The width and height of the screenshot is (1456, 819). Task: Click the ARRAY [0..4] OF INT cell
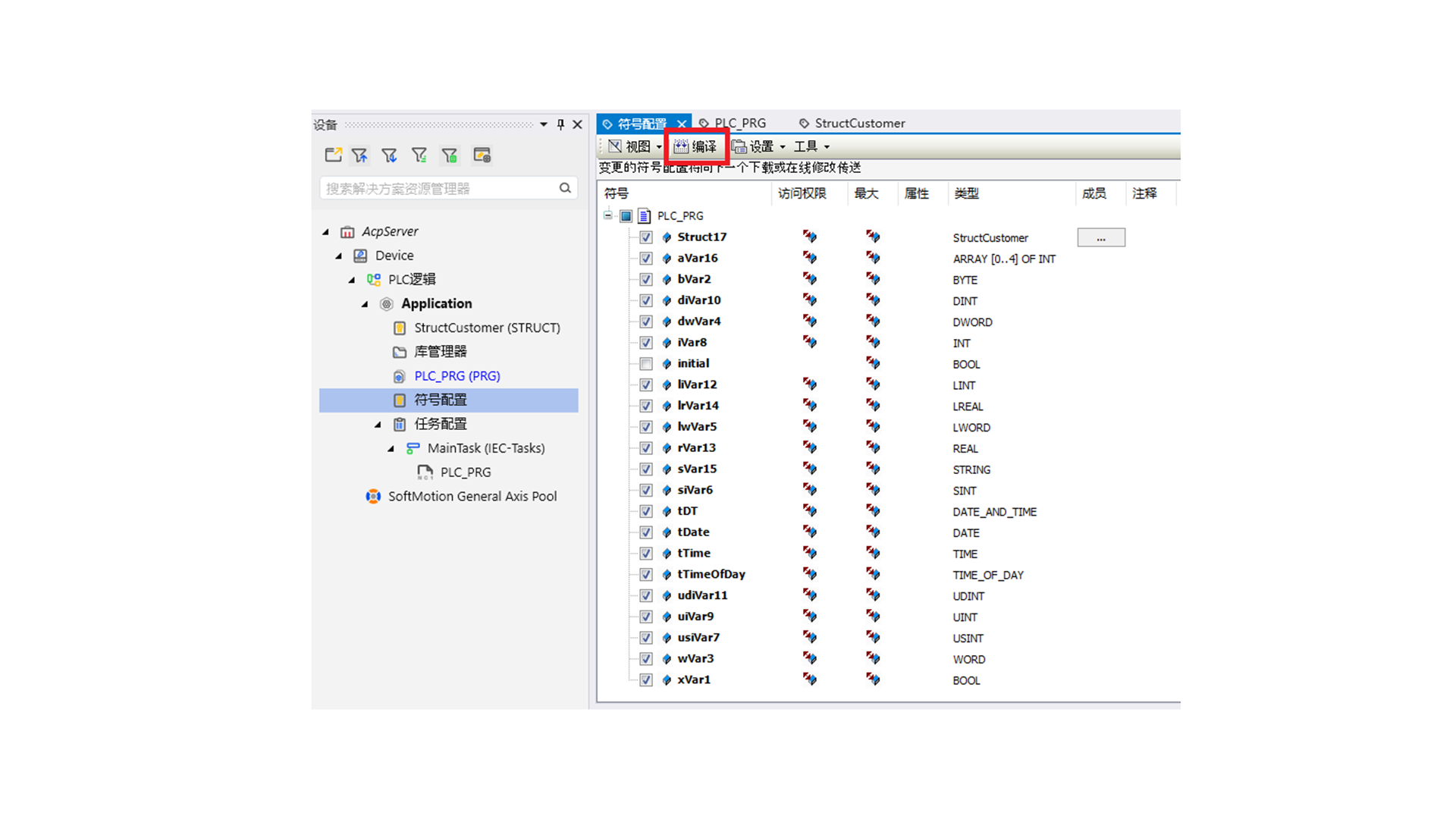(1004, 259)
